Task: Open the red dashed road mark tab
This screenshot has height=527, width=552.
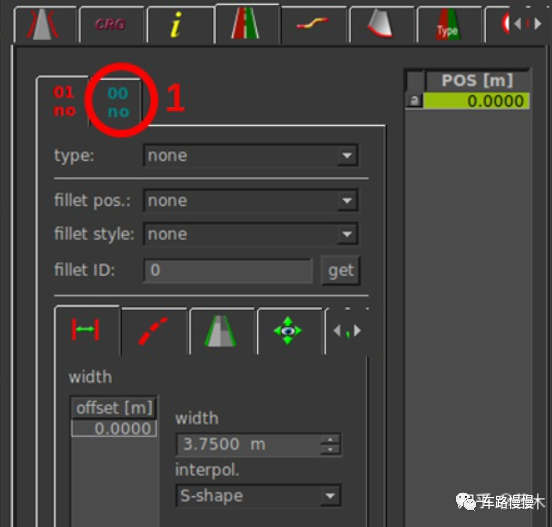Action: point(153,331)
